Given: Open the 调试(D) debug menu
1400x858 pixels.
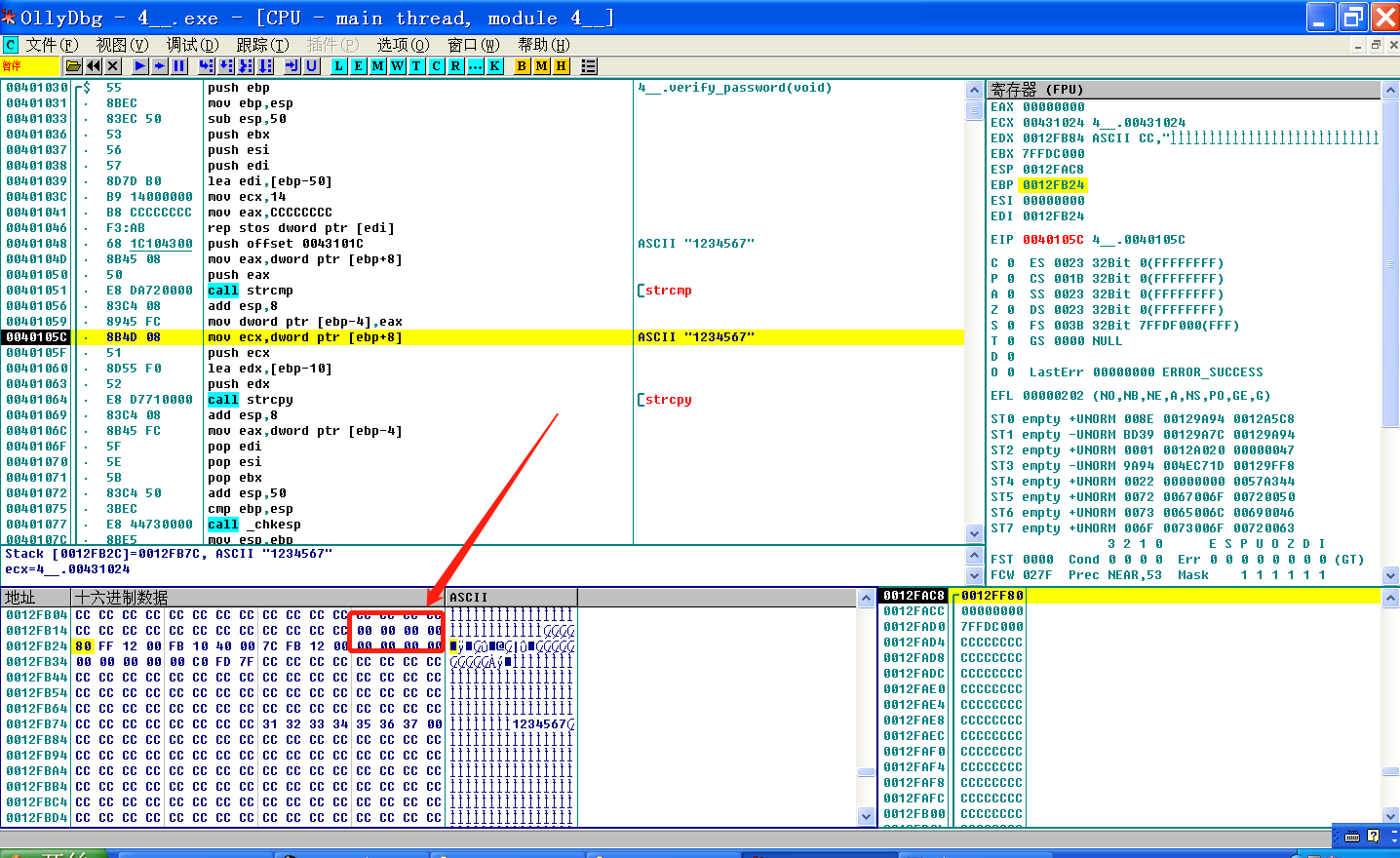Looking at the screenshot, I should tap(192, 45).
